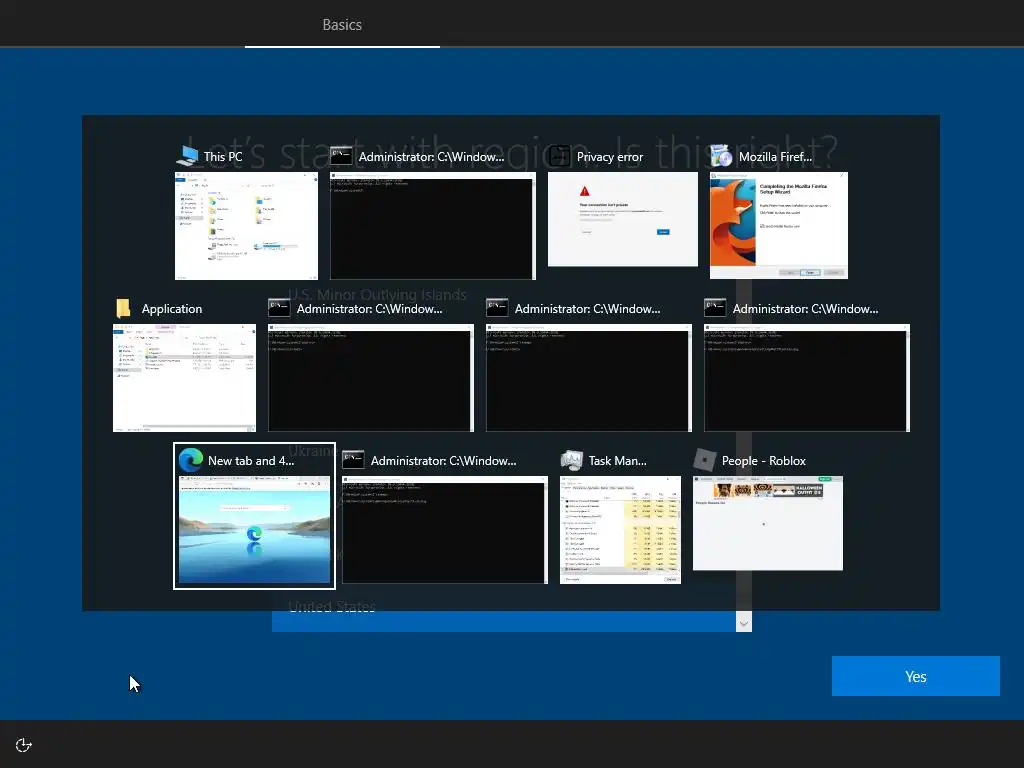Click the Edge icon for New tab

(x=191, y=460)
